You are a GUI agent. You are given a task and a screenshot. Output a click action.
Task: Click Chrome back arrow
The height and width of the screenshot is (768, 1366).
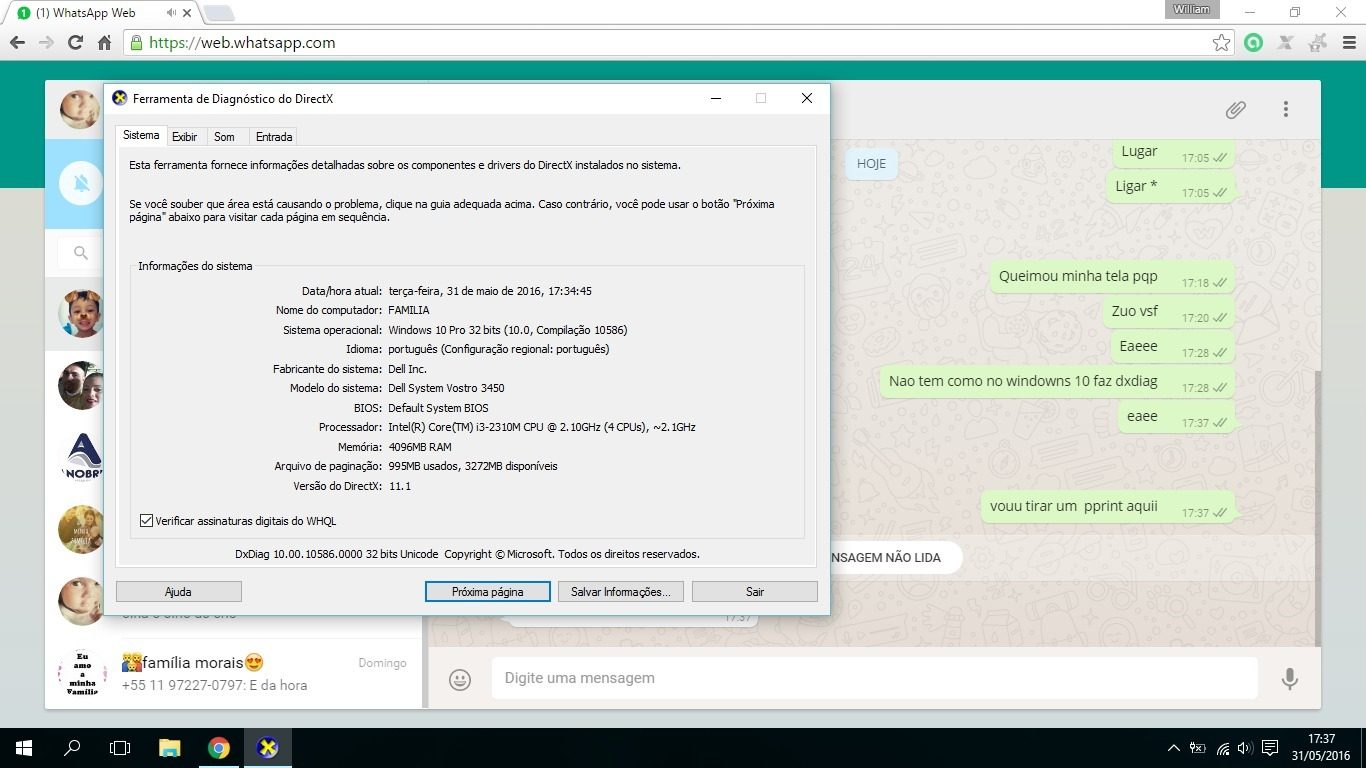coord(17,43)
